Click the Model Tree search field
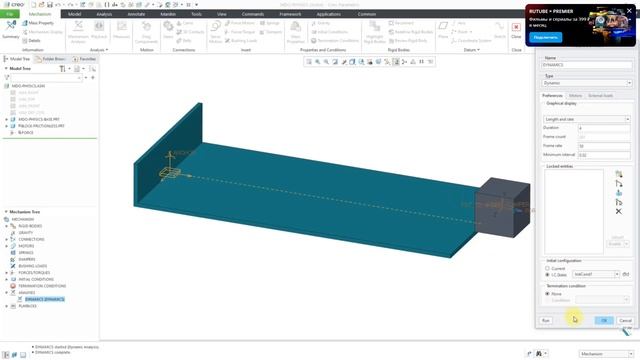The width and height of the screenshot is (640, 360). click(46, 77)
